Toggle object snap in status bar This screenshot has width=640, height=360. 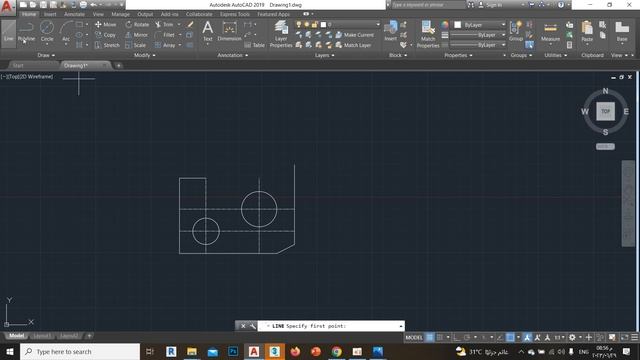(x=510, y=338)
